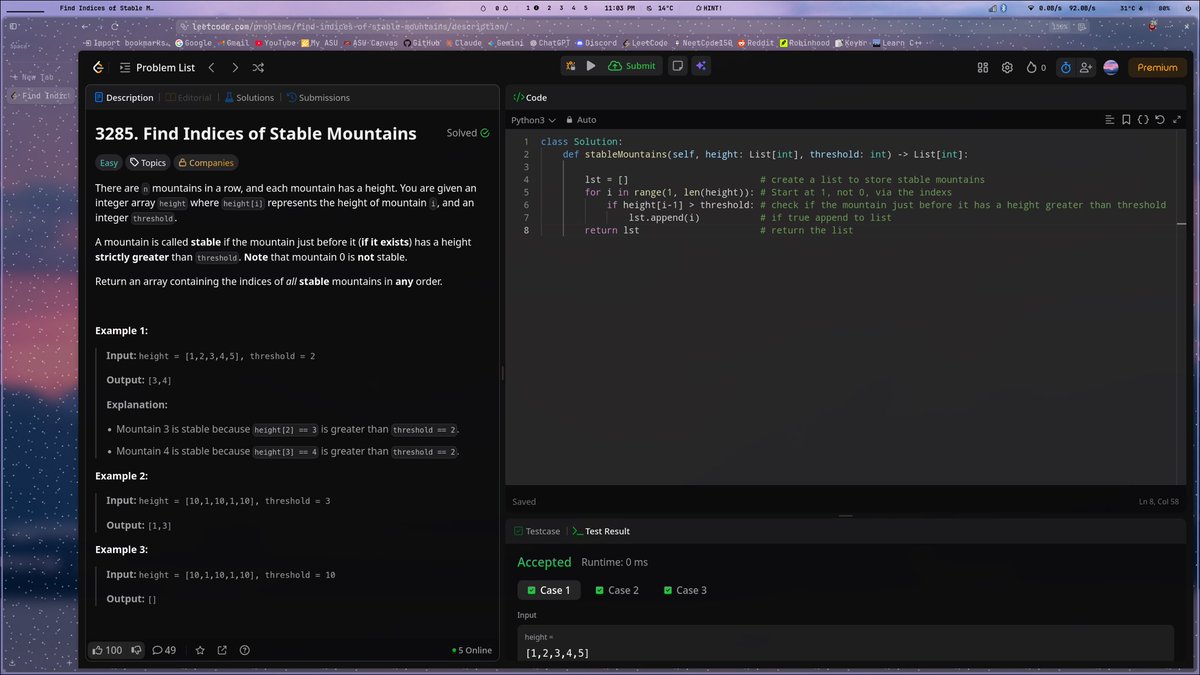Screen dimensions: 1200x675
Task: Like the problem with thumbs up
Action: (x=107, y=650)
